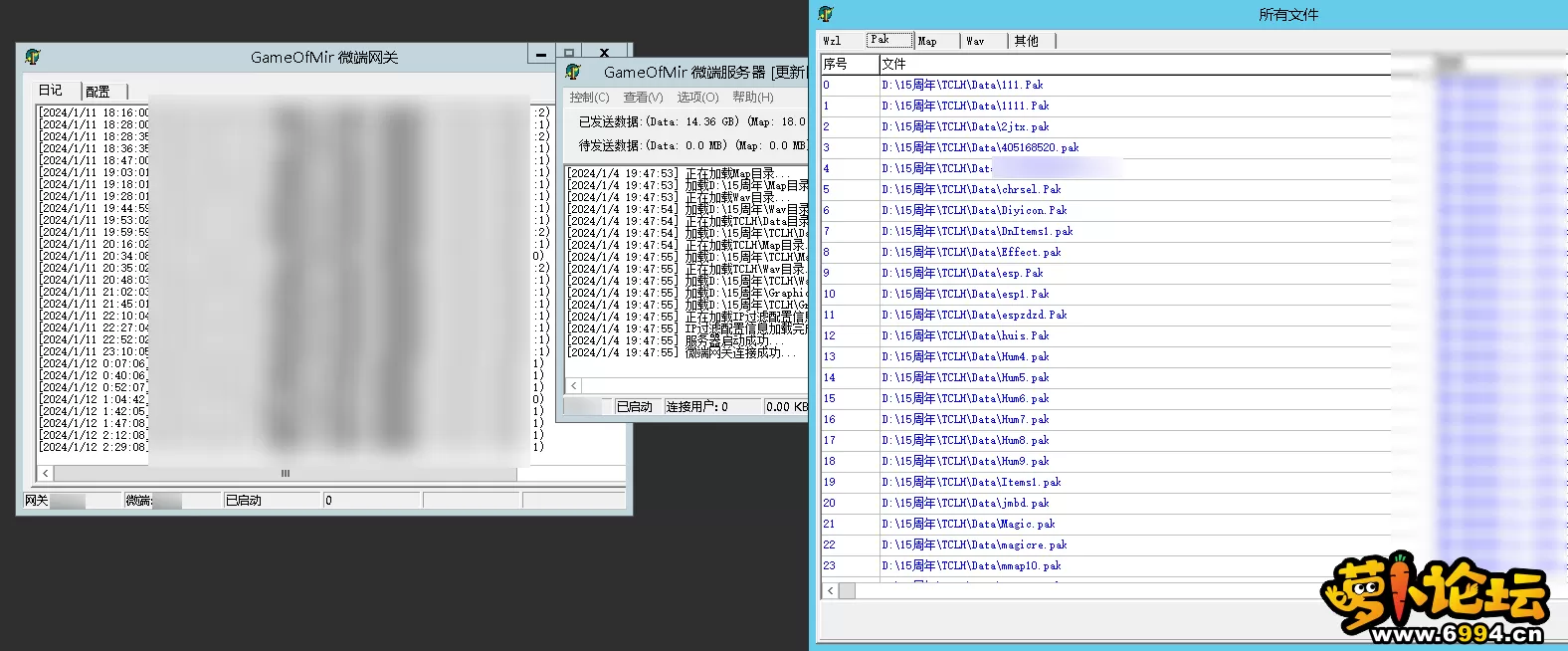Open the 选项(O) menu

point(697,97)
